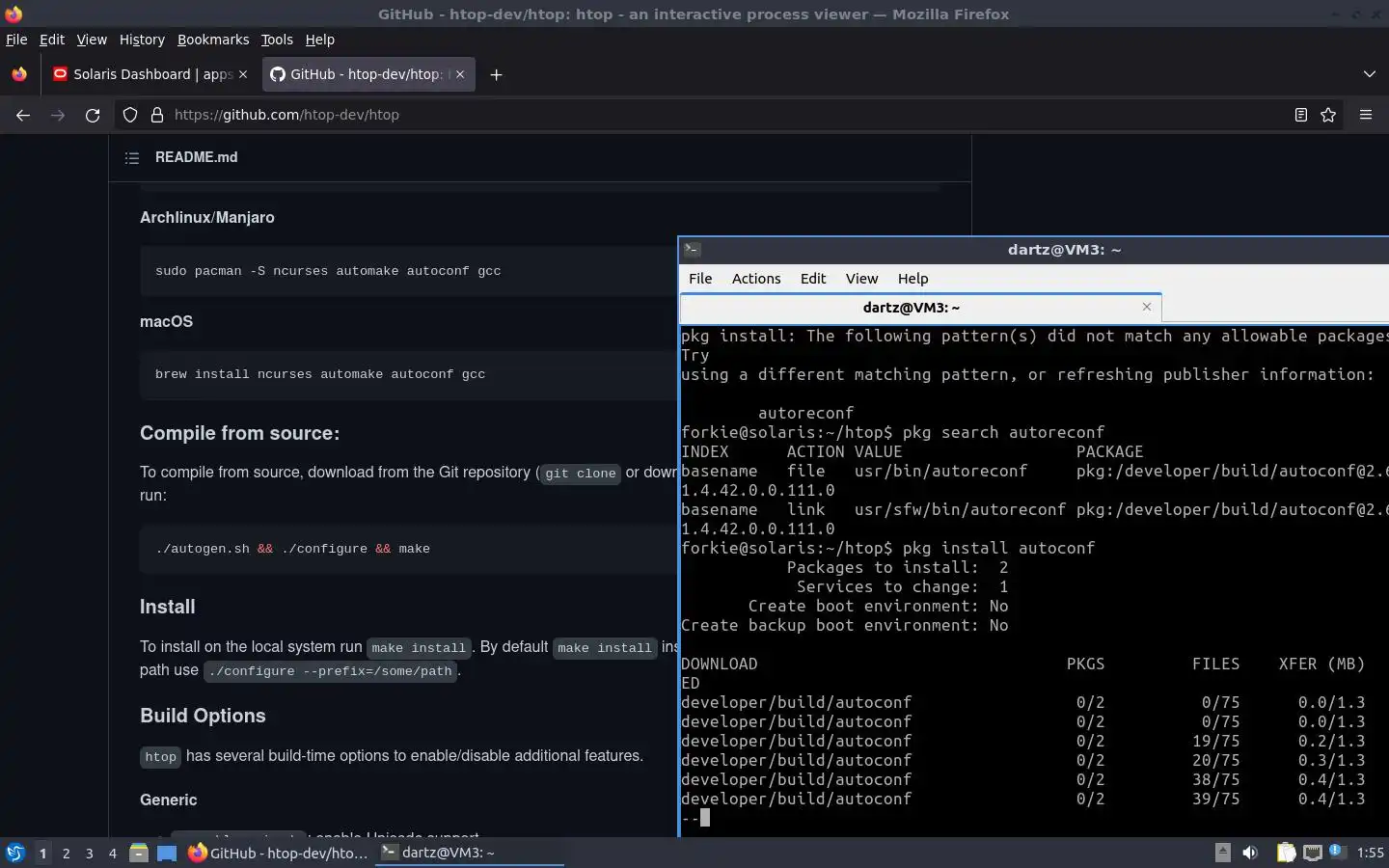Open the clipboard manager tray icon
Viewport: 1389px width, 868px height.
[1286, 853]
